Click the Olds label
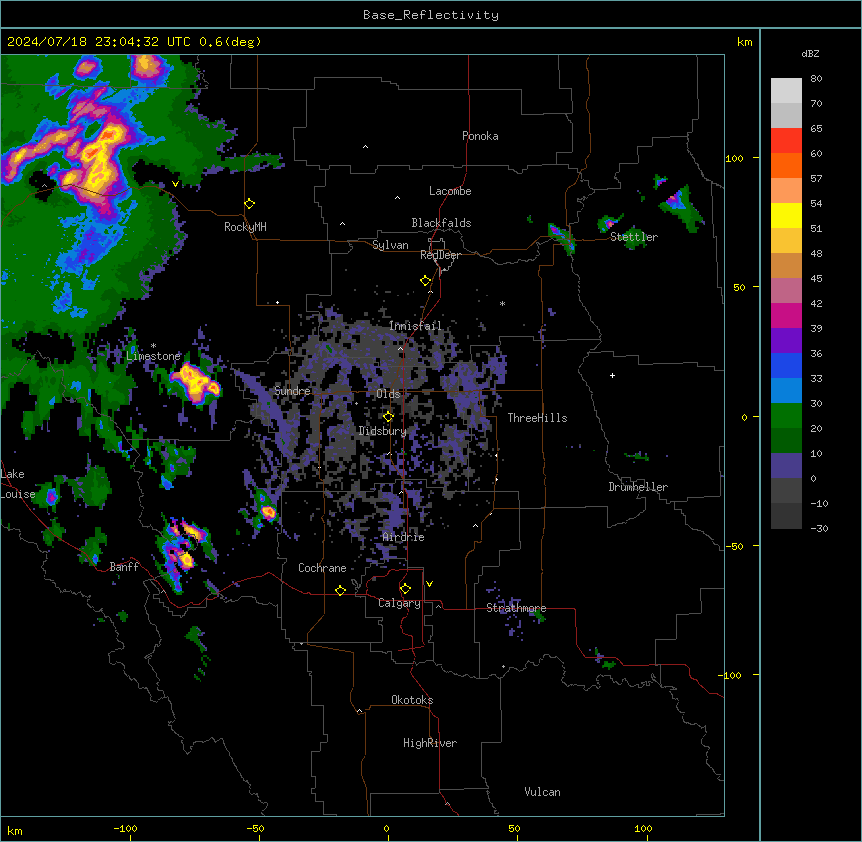This screenshot has height=842, width=862. (x=388, y=394)
